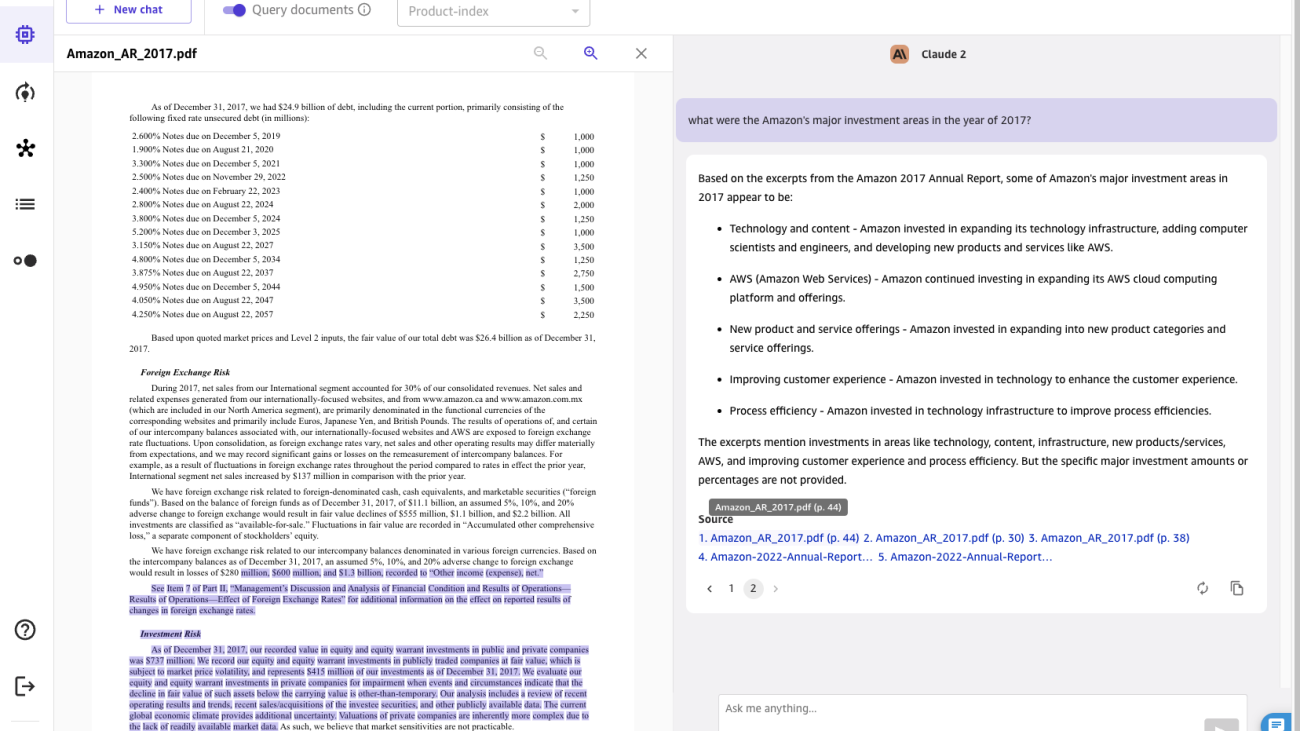Click the Amazon_AR_2017.pdf file title
Screen dimensions: 1300x731
point(132,53)
